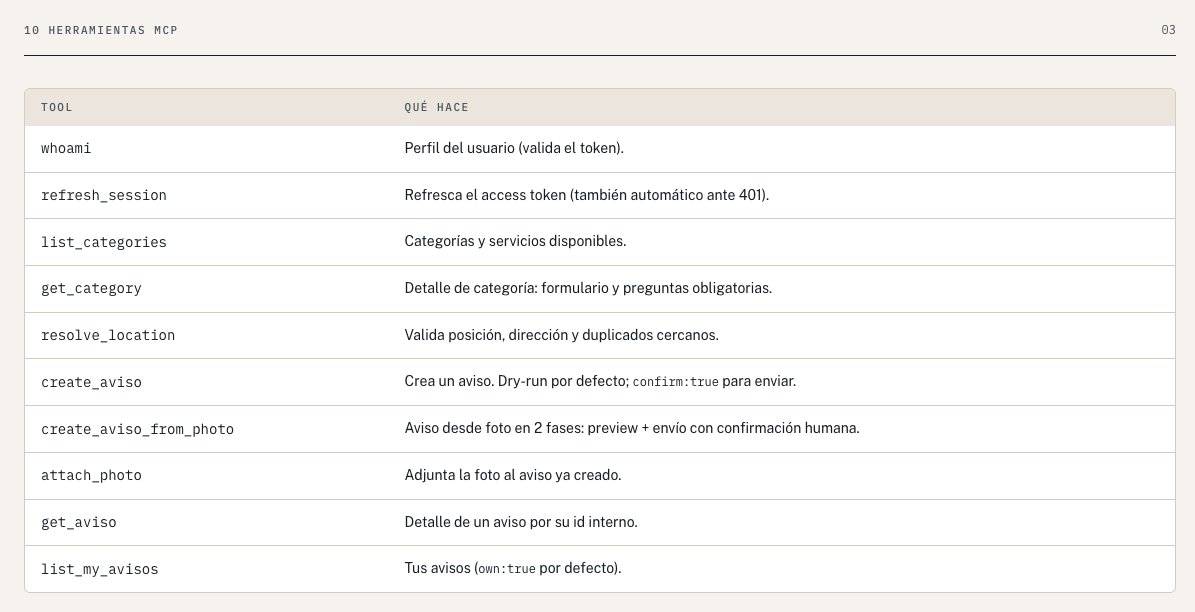The image size is (1195, 612).
Task: Click the 'Valida posición, dirección' description
Action: pos(561,335)
